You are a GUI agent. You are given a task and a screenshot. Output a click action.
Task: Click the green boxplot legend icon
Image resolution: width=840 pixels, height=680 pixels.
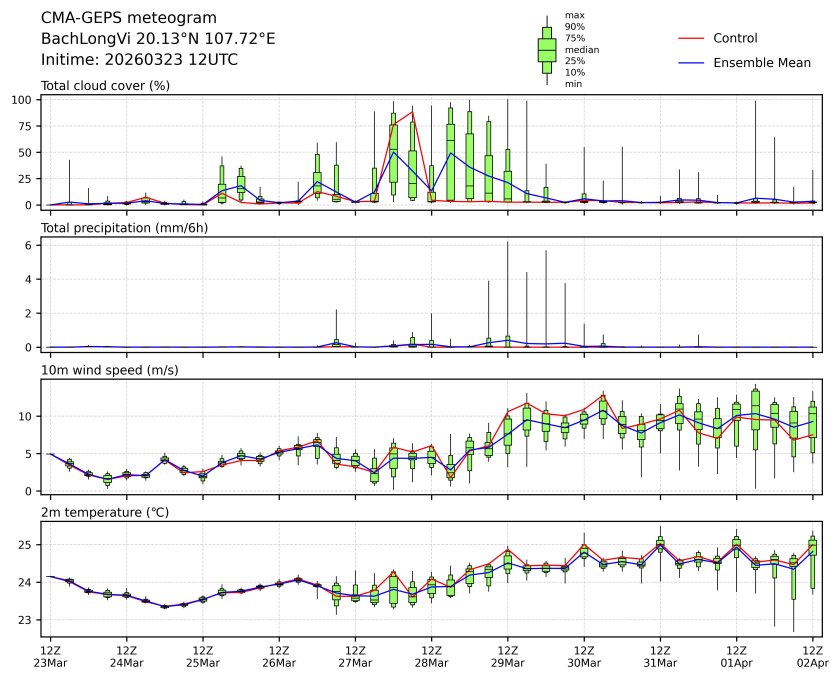(x=547, y=50)
